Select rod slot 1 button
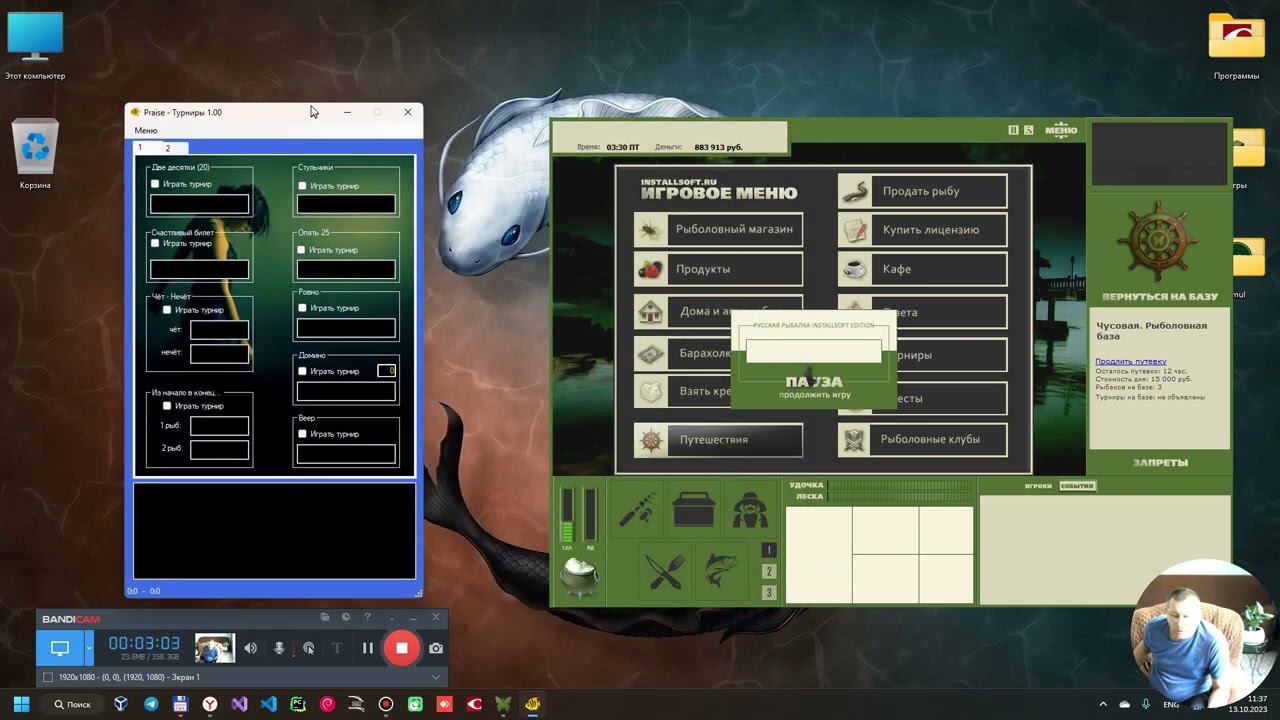1280x720 pixels. click(769, 550)
